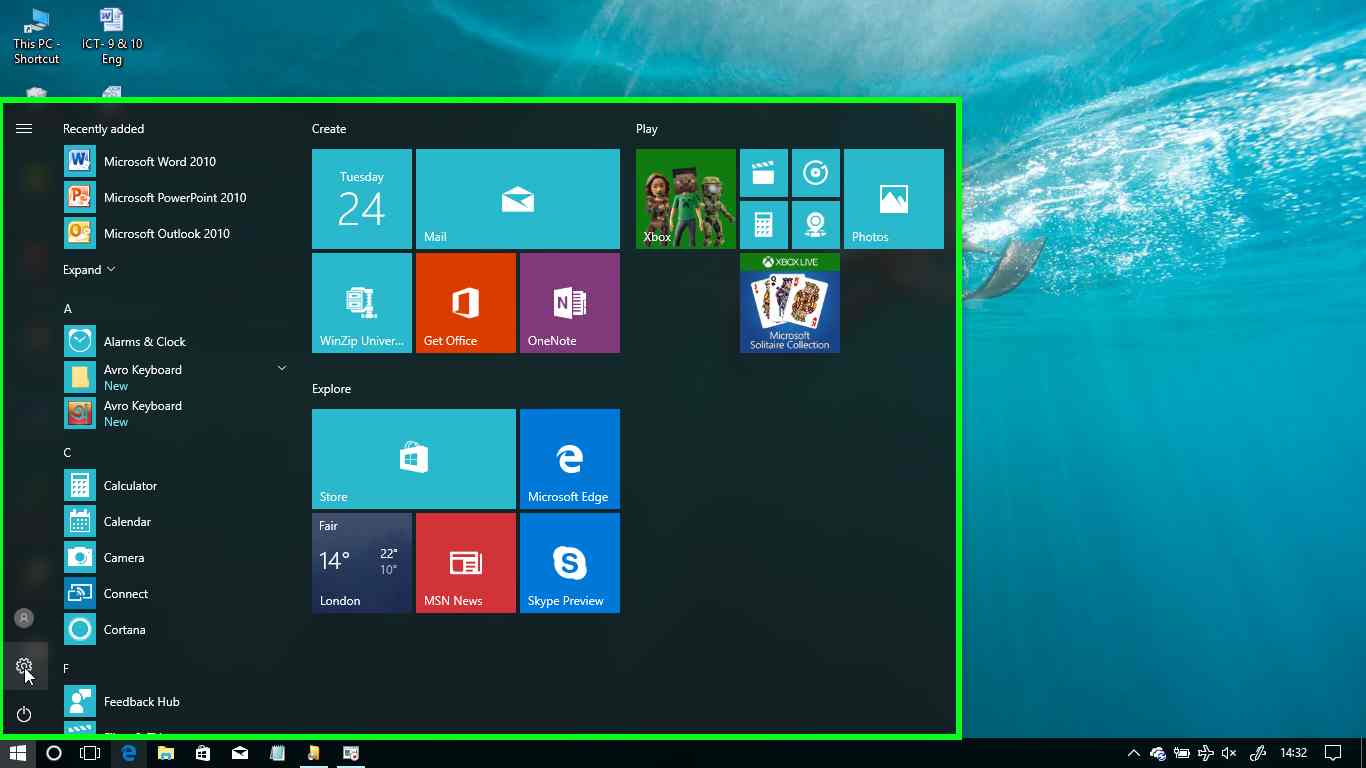
Task: Open the Movies & TV clapperboard tile
Action: pos(764,173)
